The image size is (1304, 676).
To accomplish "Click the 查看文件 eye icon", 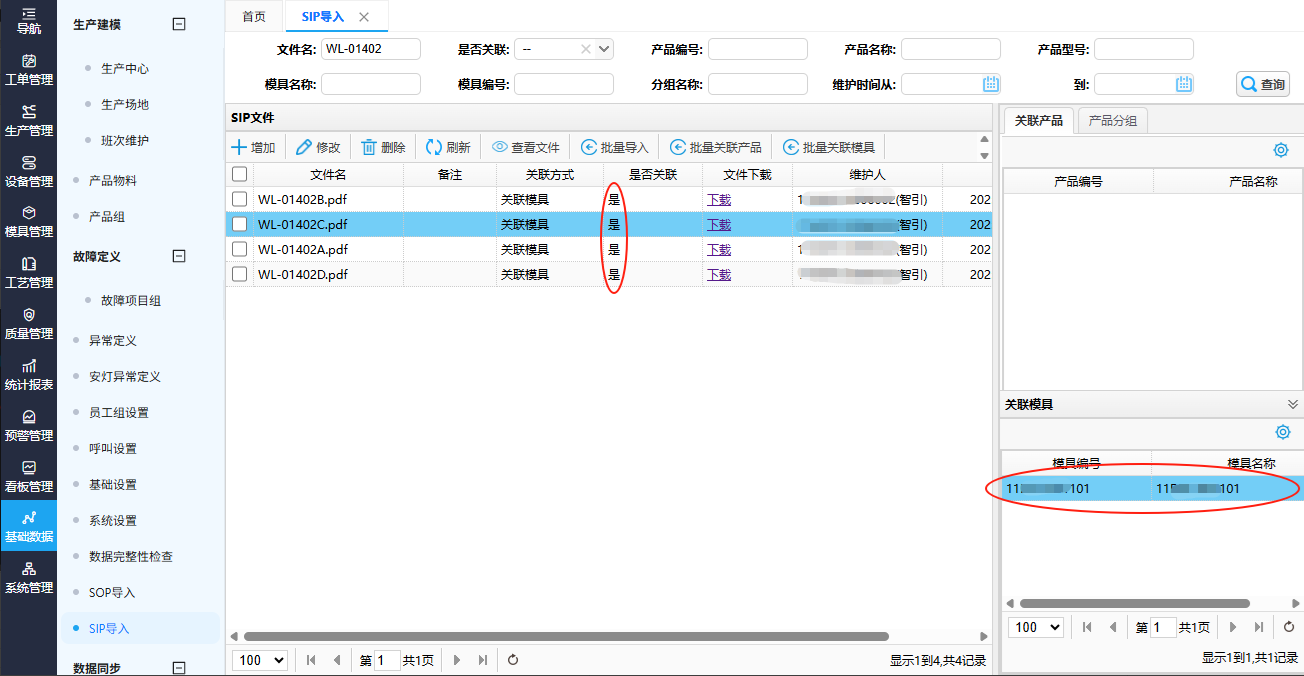I will (x=499, y=147).
